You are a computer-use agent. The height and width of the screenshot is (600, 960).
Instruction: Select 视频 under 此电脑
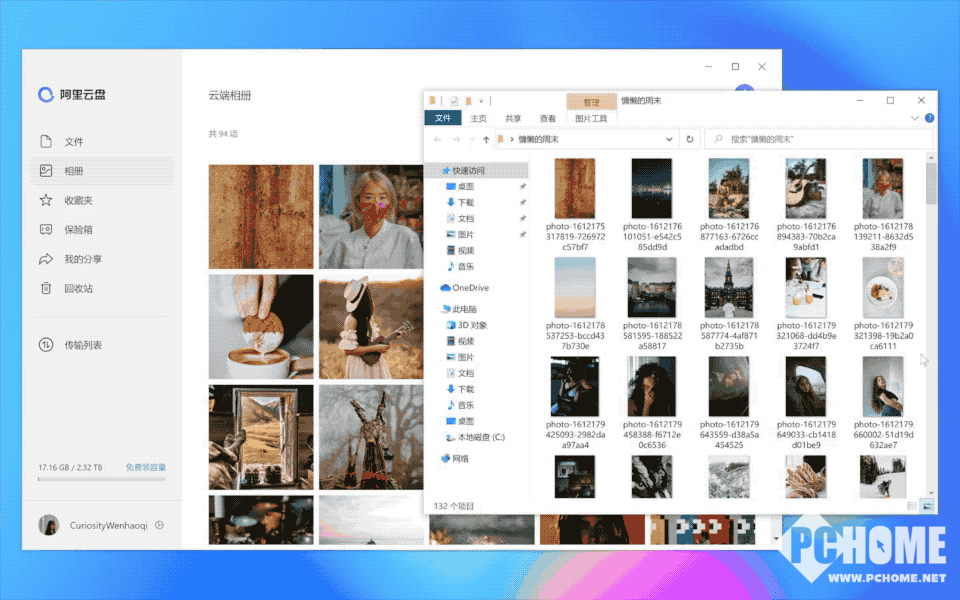(x=466, y=341)
